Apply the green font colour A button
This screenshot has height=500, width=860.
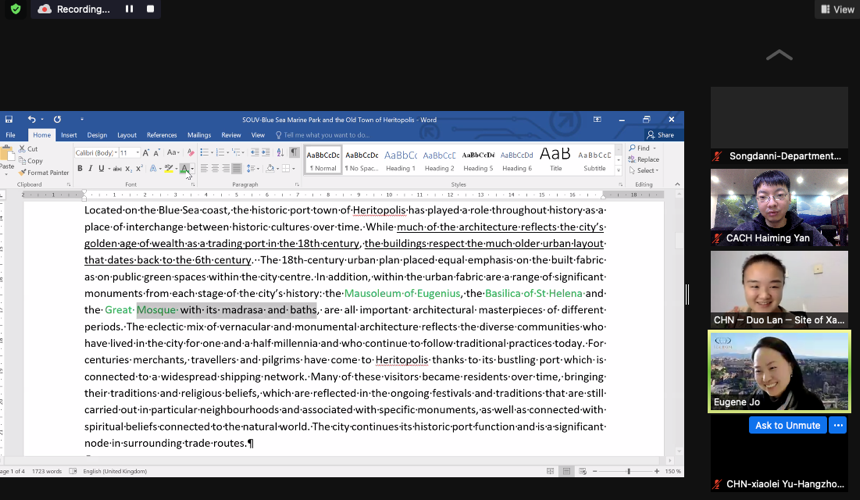(x=184, y=168)
